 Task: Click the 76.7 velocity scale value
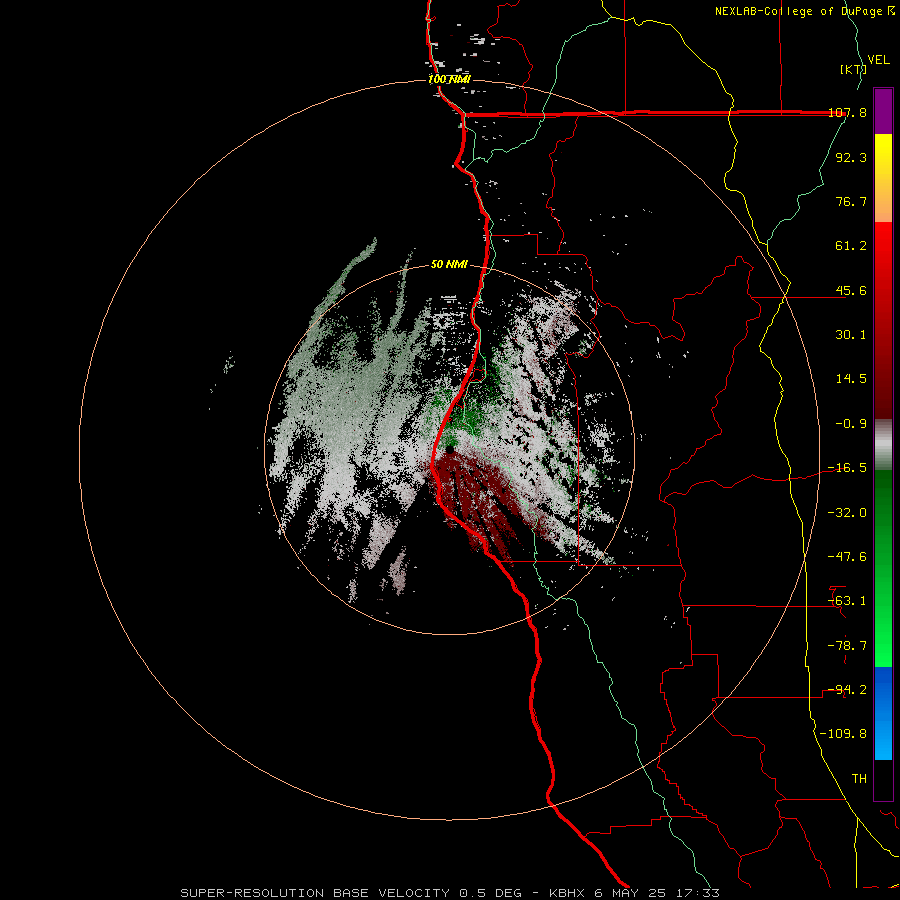851,201
